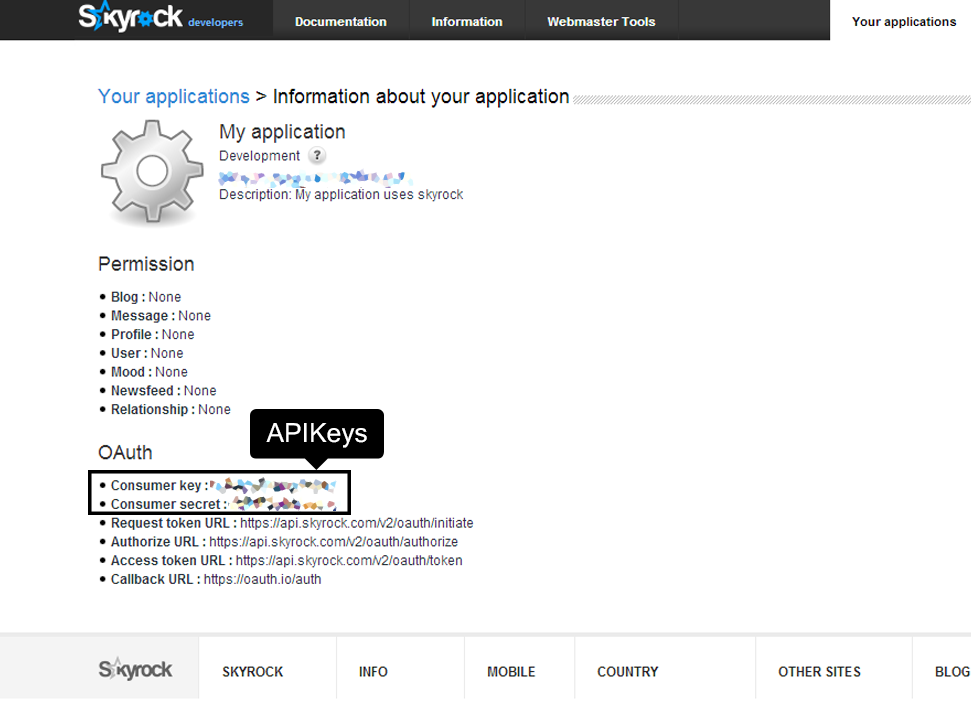This screenshot has width=971, height=714.
Task: Click the blurred Consumer key value
Action: pos(274,485)
